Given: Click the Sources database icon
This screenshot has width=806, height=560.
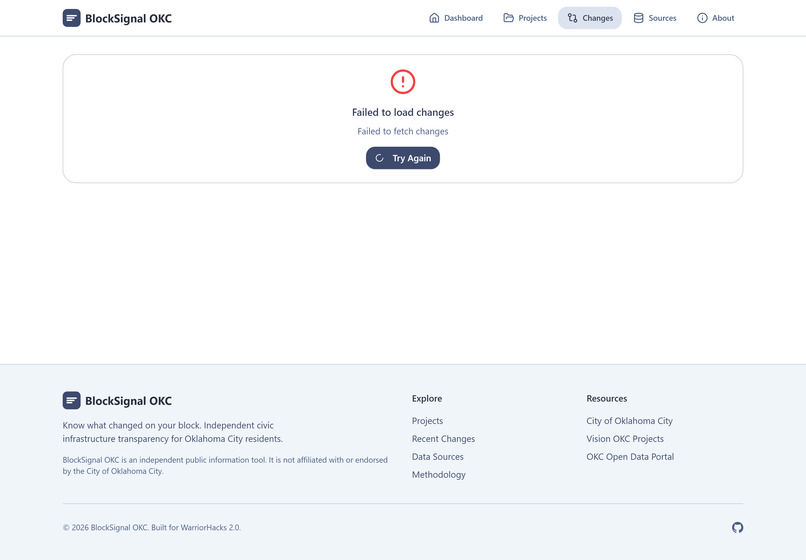Looking at the screenshot, I should [x=638, y=18].
